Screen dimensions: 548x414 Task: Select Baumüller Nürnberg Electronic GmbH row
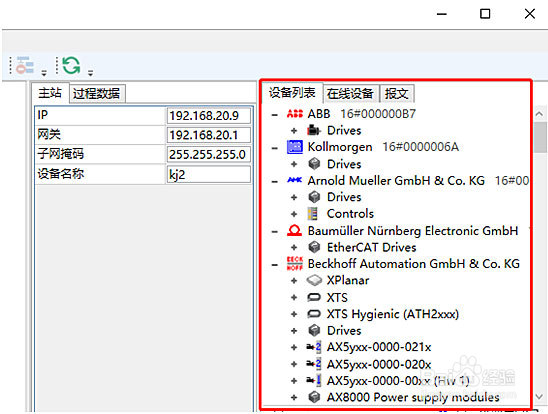(413, 231)
